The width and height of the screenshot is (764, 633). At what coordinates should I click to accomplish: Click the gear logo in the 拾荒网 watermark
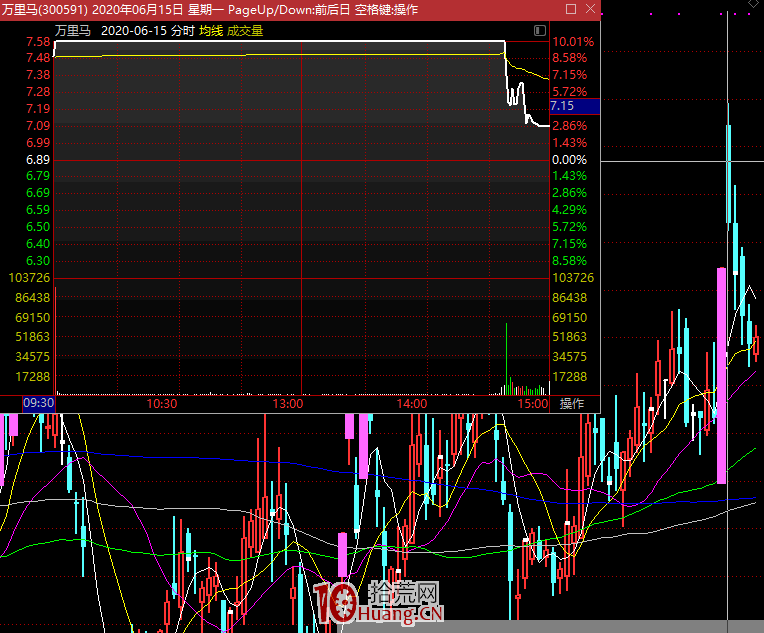pos(337,603)
